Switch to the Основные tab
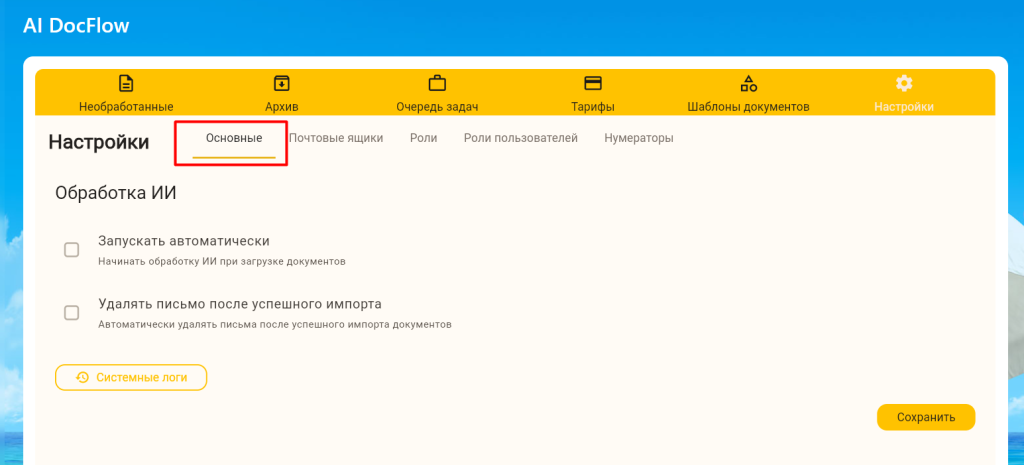This screenshot has width=1024, height=465. 234,139
